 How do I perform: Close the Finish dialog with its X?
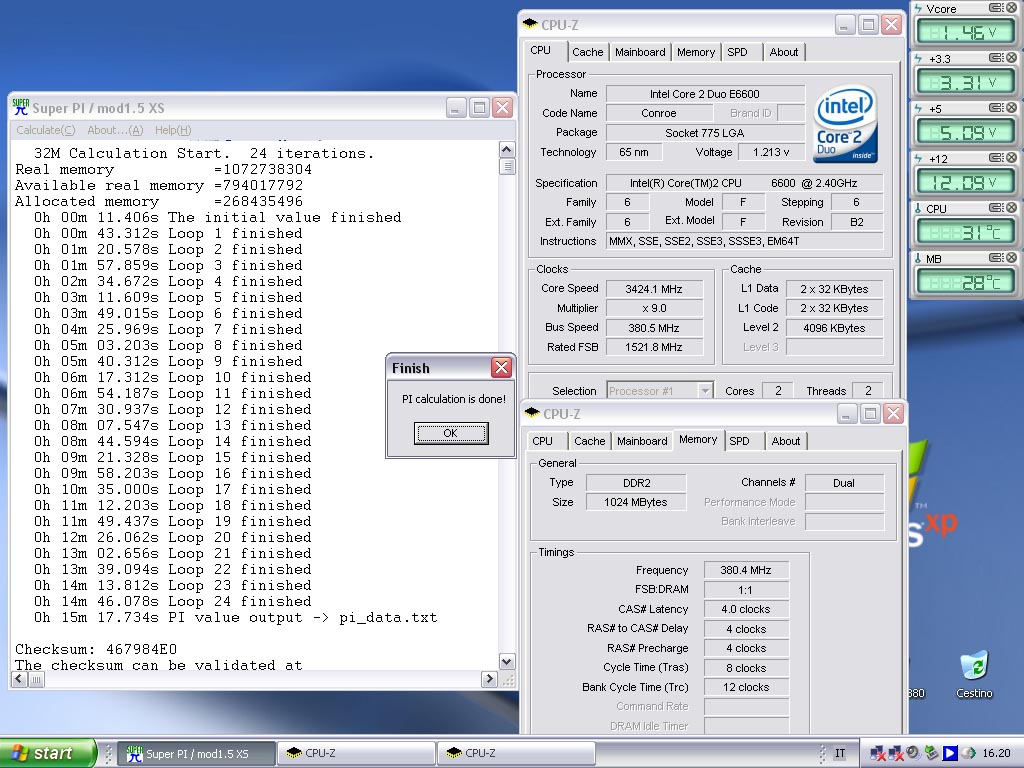pos(502,368)
